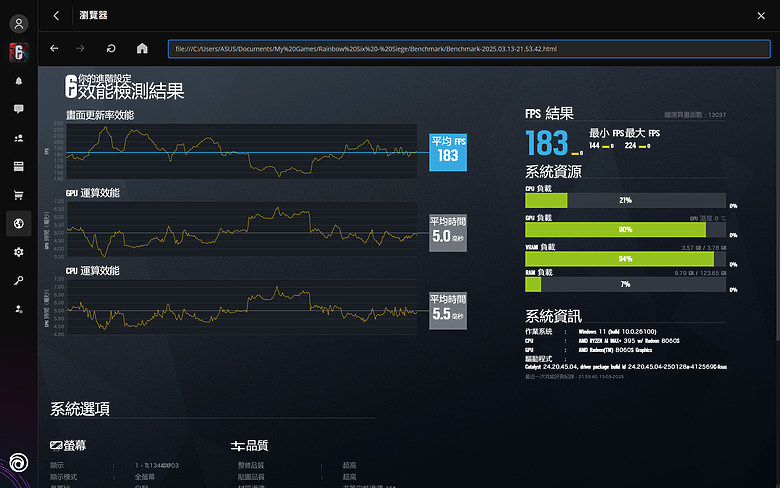Open the news feed icon in sidebar

(x=18, y=166)
